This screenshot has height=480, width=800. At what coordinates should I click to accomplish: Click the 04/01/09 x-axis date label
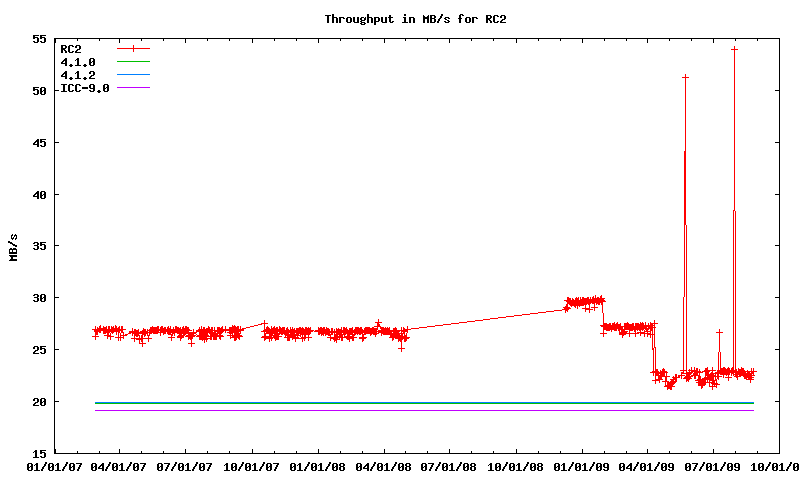point(647,466)
